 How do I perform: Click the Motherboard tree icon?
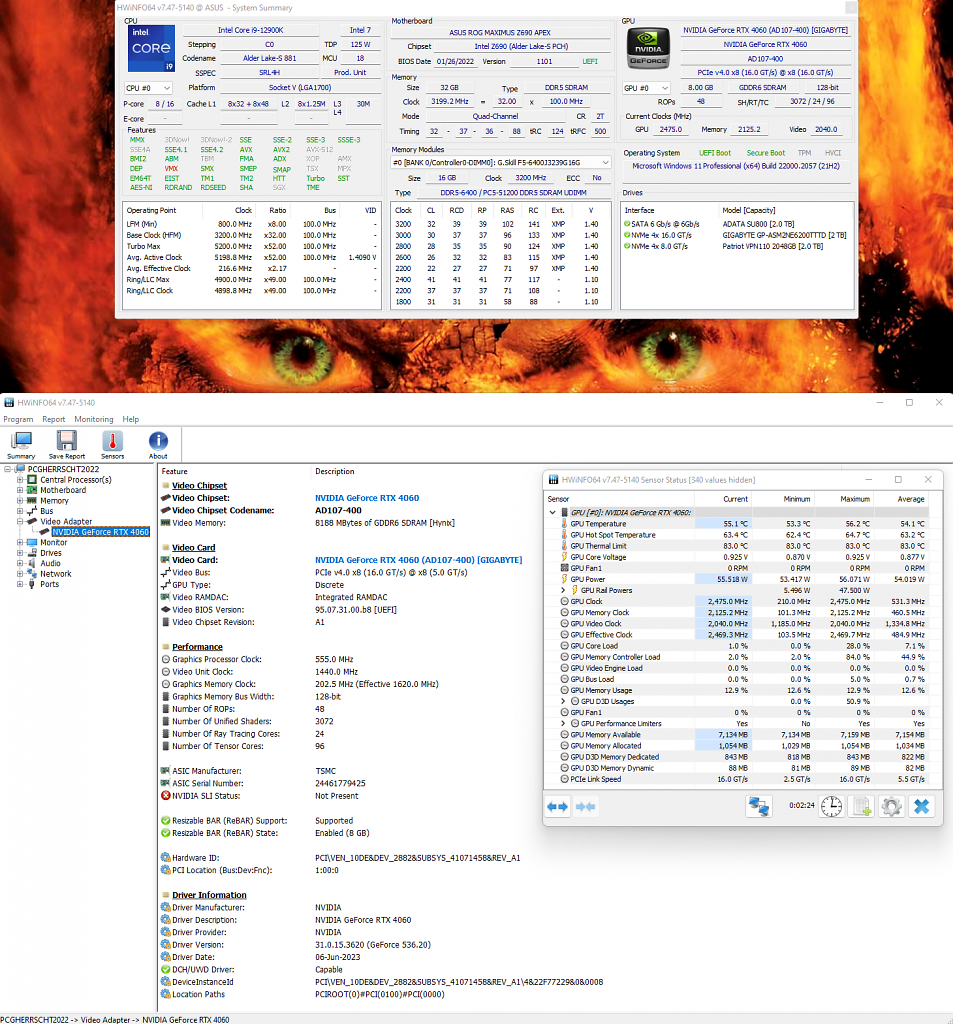tap(31, 490)
